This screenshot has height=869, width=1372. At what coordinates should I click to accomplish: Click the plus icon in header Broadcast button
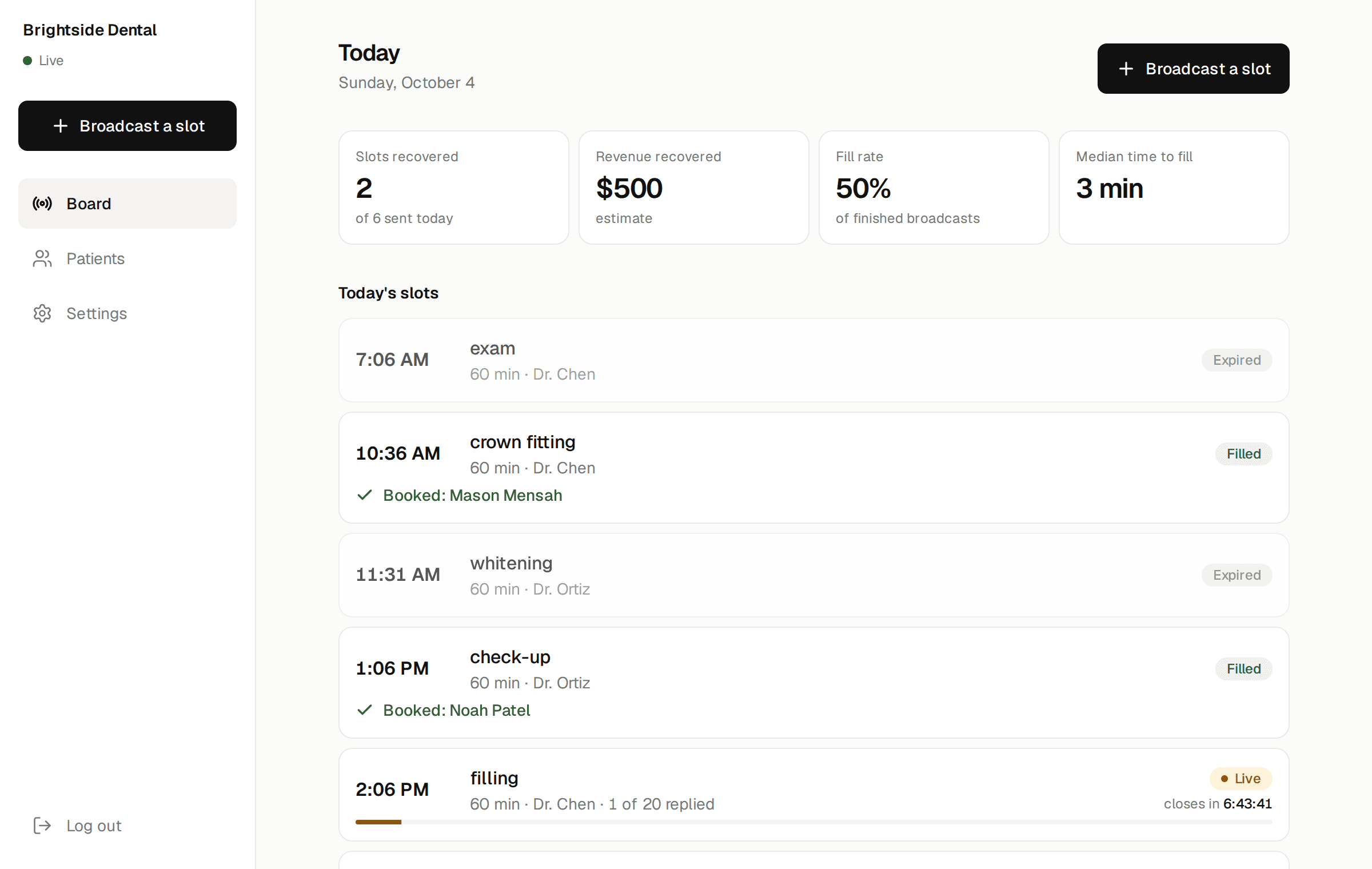pos(1126,69)
